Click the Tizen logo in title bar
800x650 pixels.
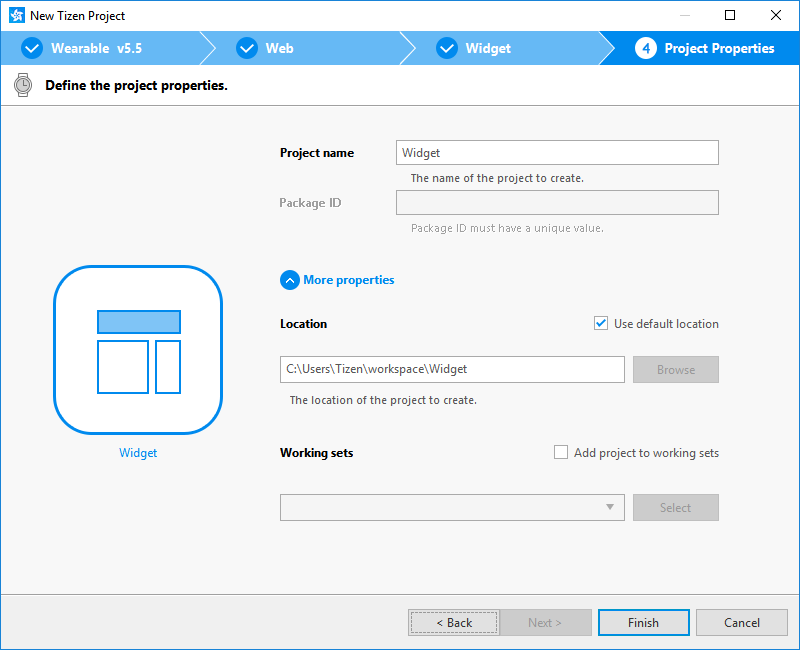(x=16, y=16)
